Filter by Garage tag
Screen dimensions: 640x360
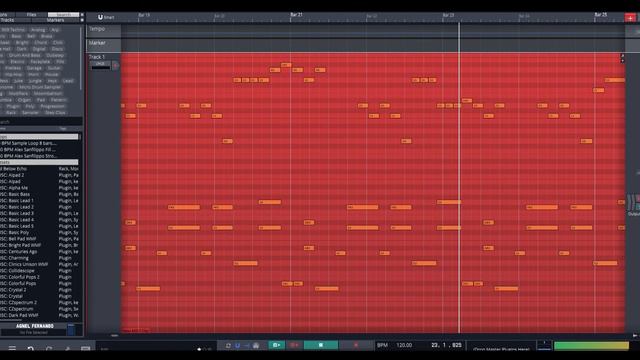point(34,68)
